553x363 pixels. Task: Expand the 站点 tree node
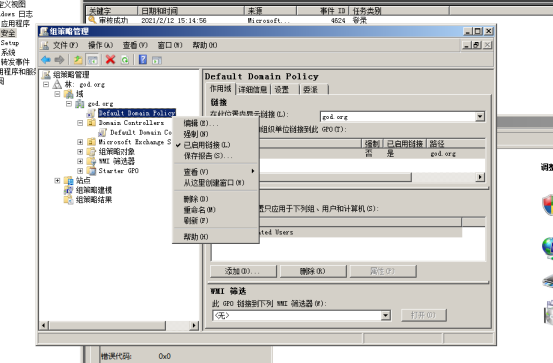tap(57, 181)
